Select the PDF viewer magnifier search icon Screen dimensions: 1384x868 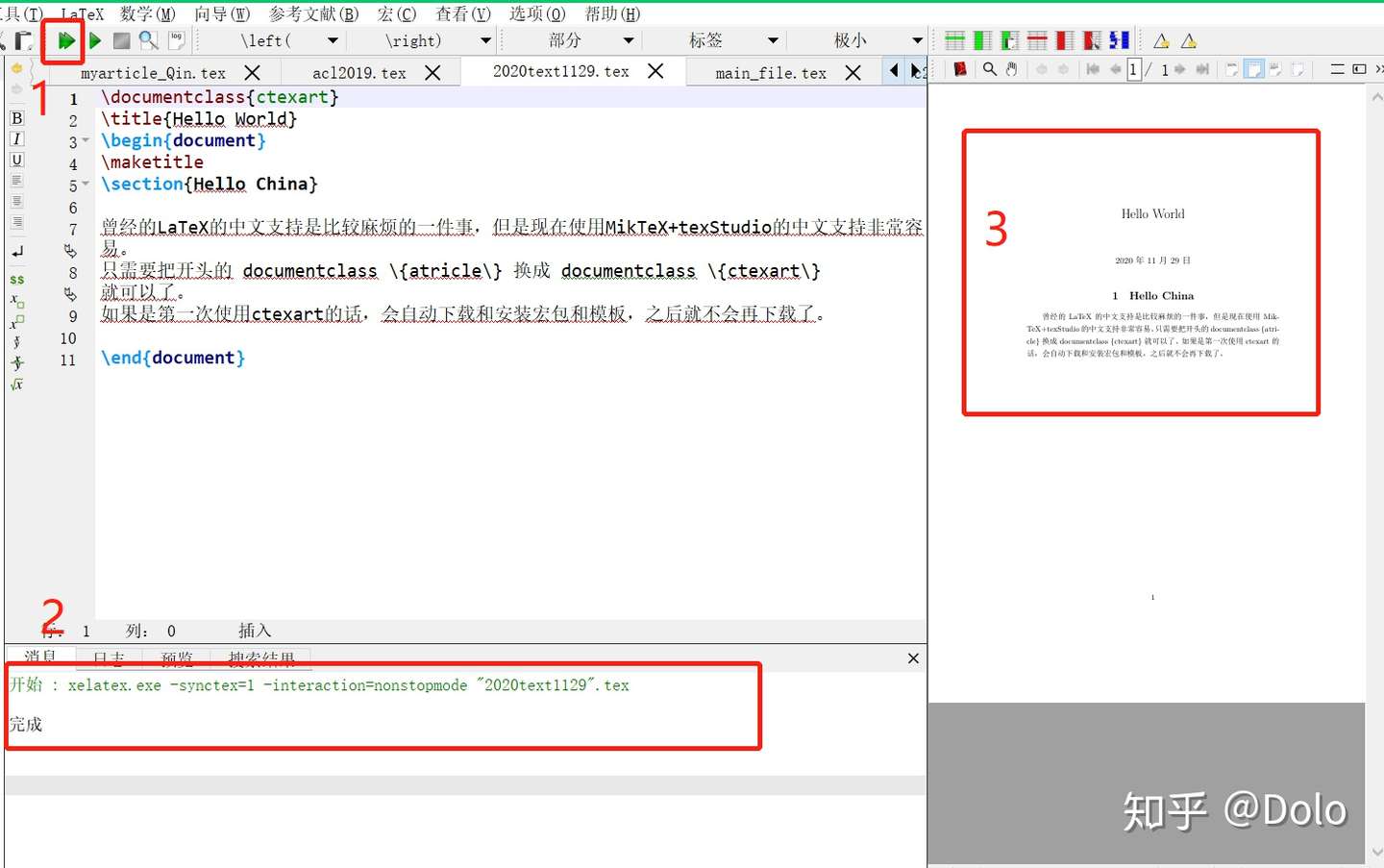tap(989, 69)
